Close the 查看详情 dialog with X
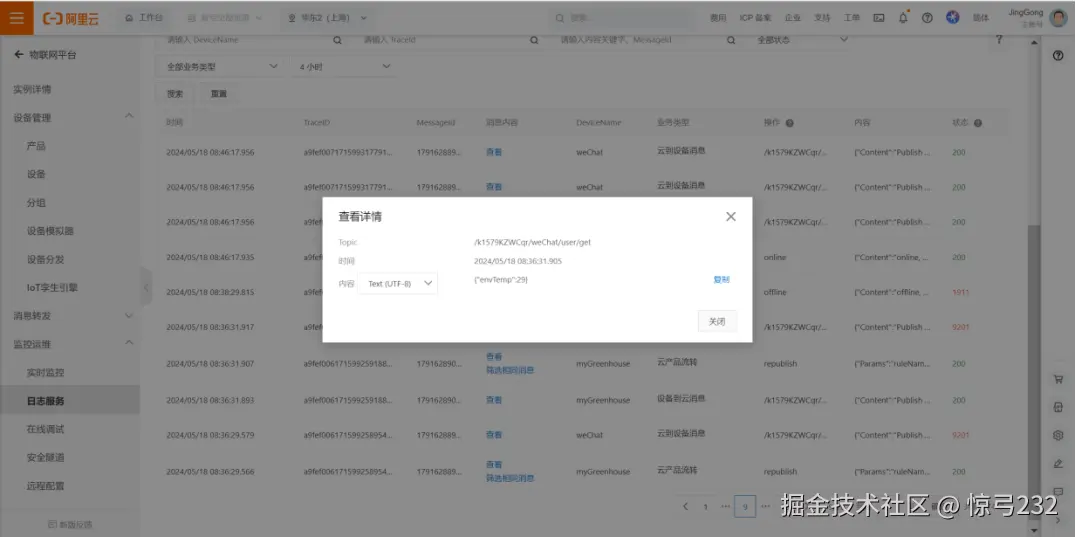Image resolution: width=1076 pixels, height=537 pixels. pyautogui.click(x=731, y=217)
